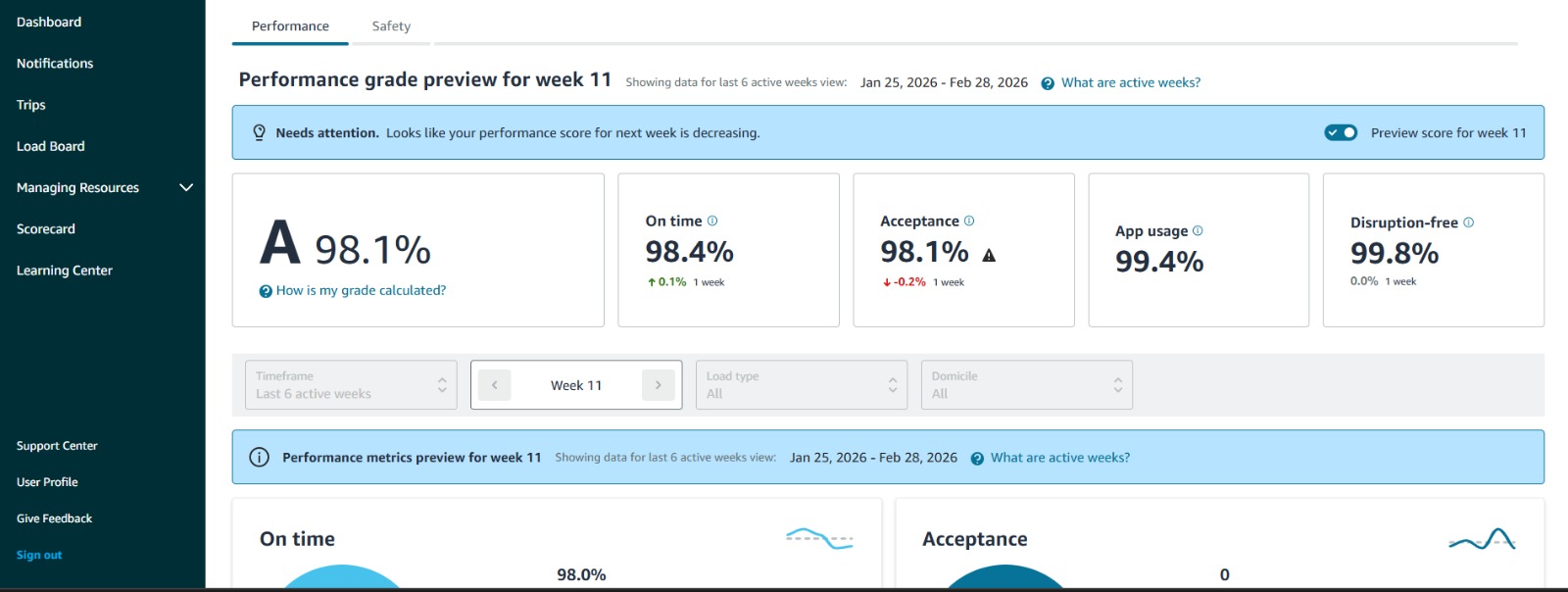Viewport: 1568px width, 592px height.
Task: Open the Timeframe dropdown
Action: 351,385
